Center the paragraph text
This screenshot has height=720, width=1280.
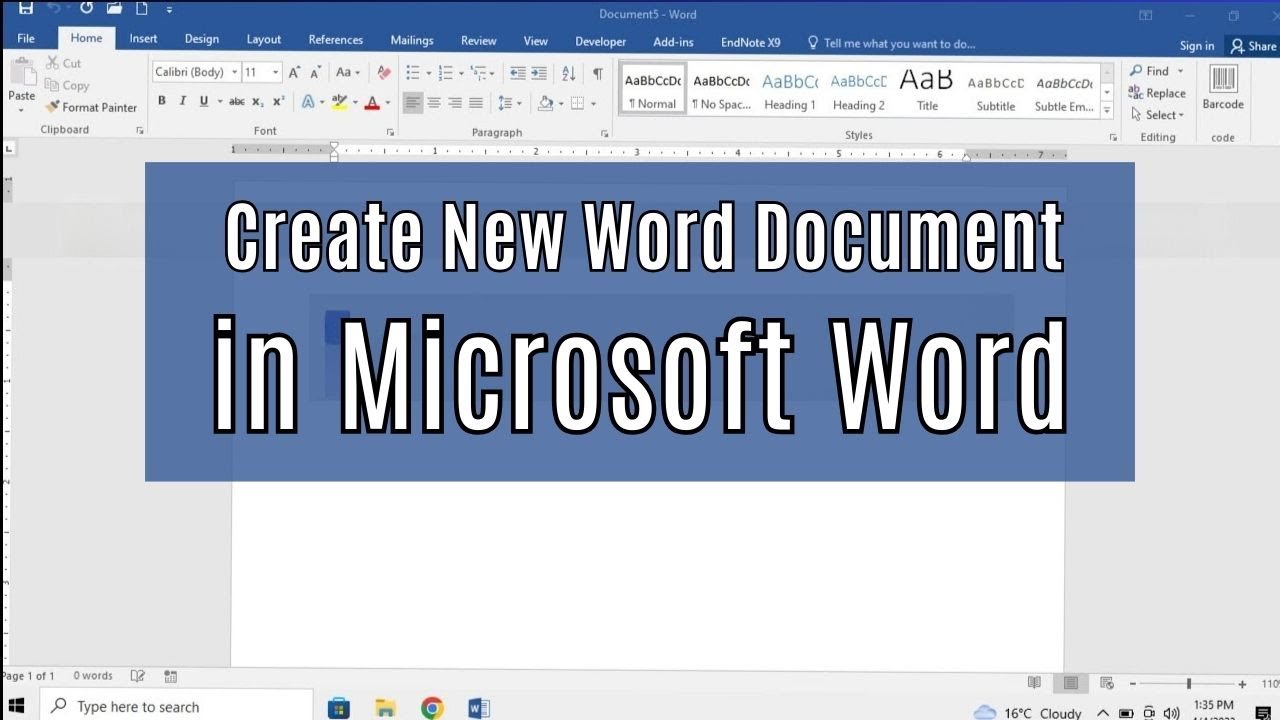434,102
